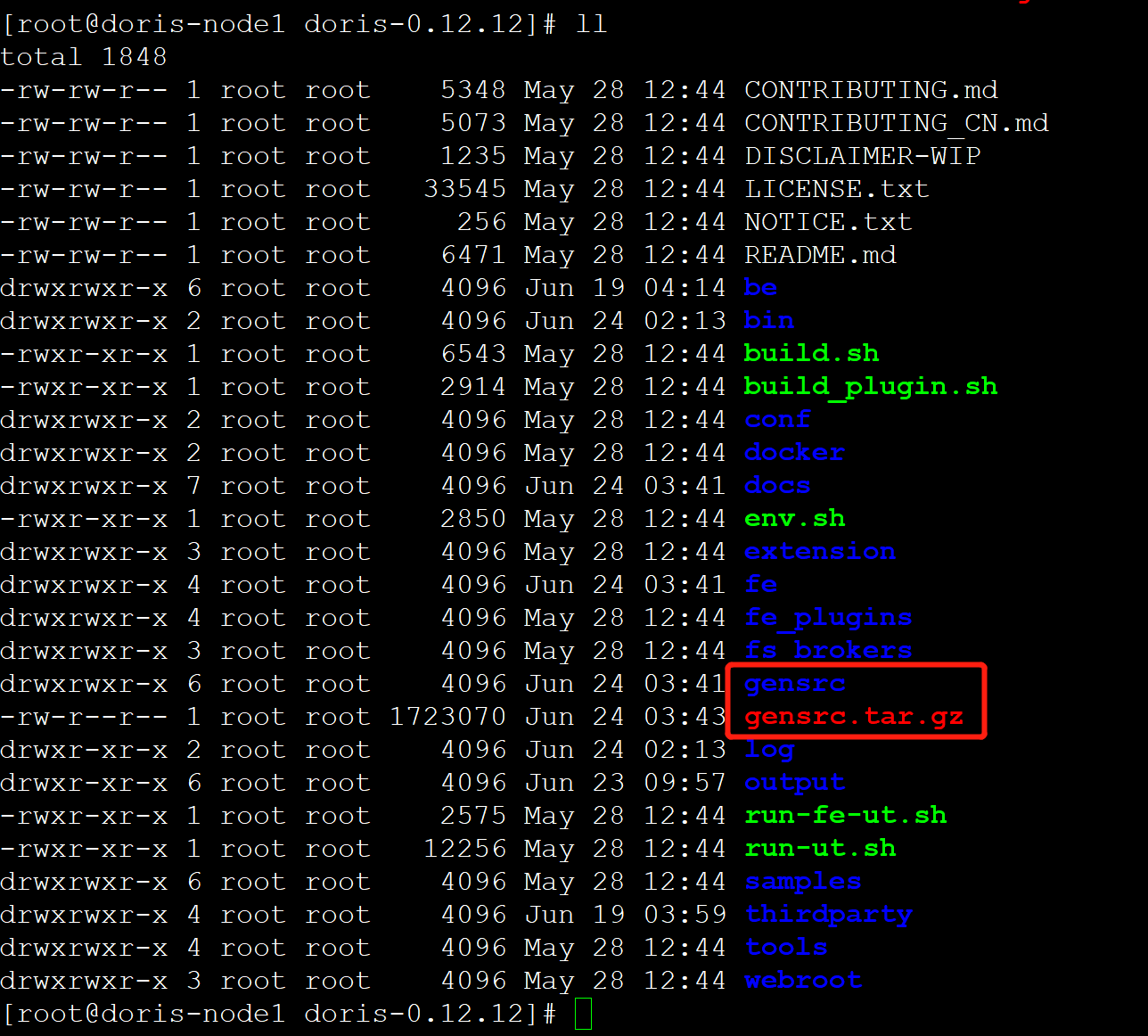This screenshot has width=1148, height=1036.
Task: Select the env.sh script name
Action: pos(795,519)
